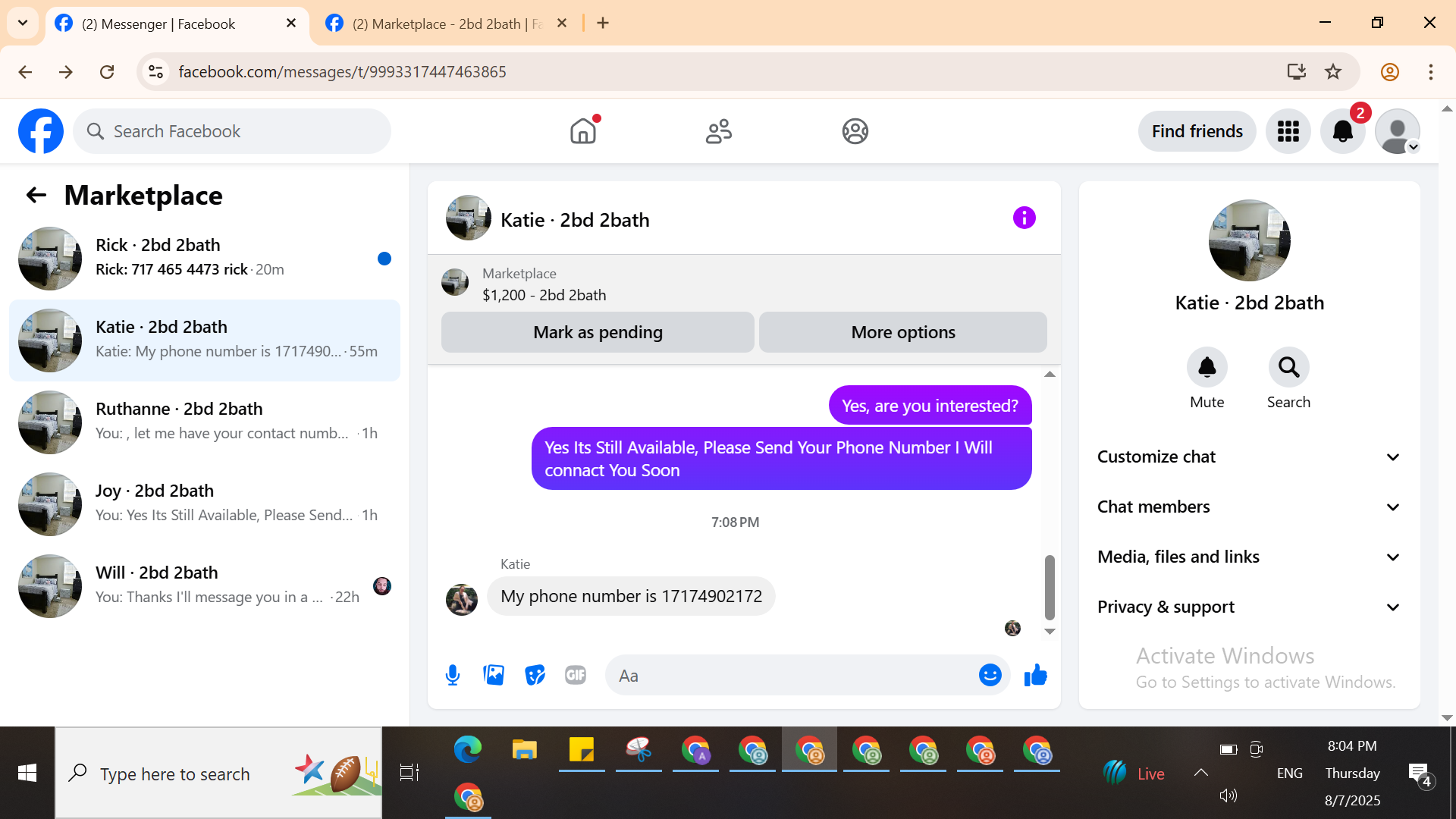Choose a GIF icon
This screenshot has width=1456, height=819.
point(576,675)
